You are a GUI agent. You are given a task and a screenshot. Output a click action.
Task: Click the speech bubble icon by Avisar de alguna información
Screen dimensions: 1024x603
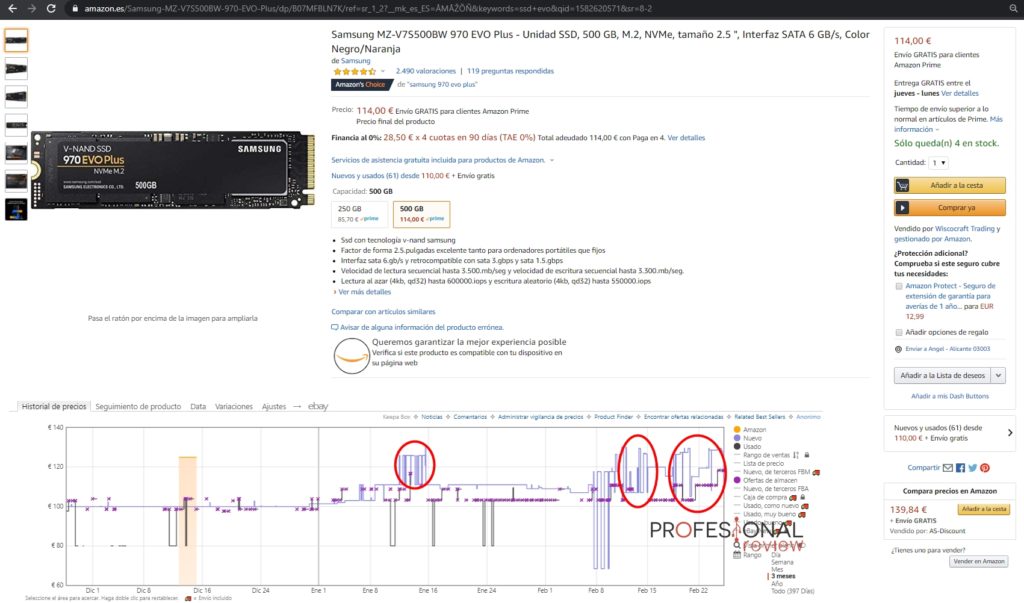334,327
